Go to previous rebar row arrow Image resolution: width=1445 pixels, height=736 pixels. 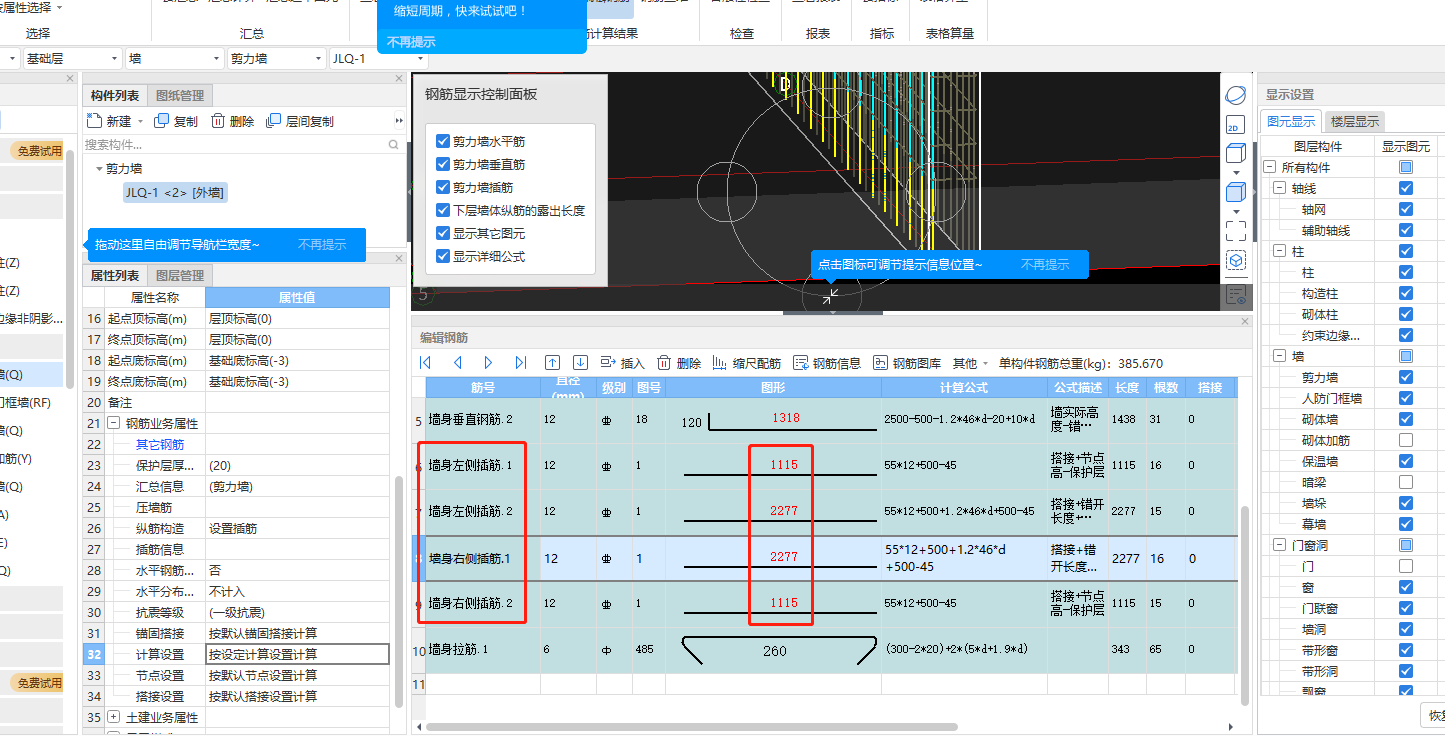tap(457, 363)
